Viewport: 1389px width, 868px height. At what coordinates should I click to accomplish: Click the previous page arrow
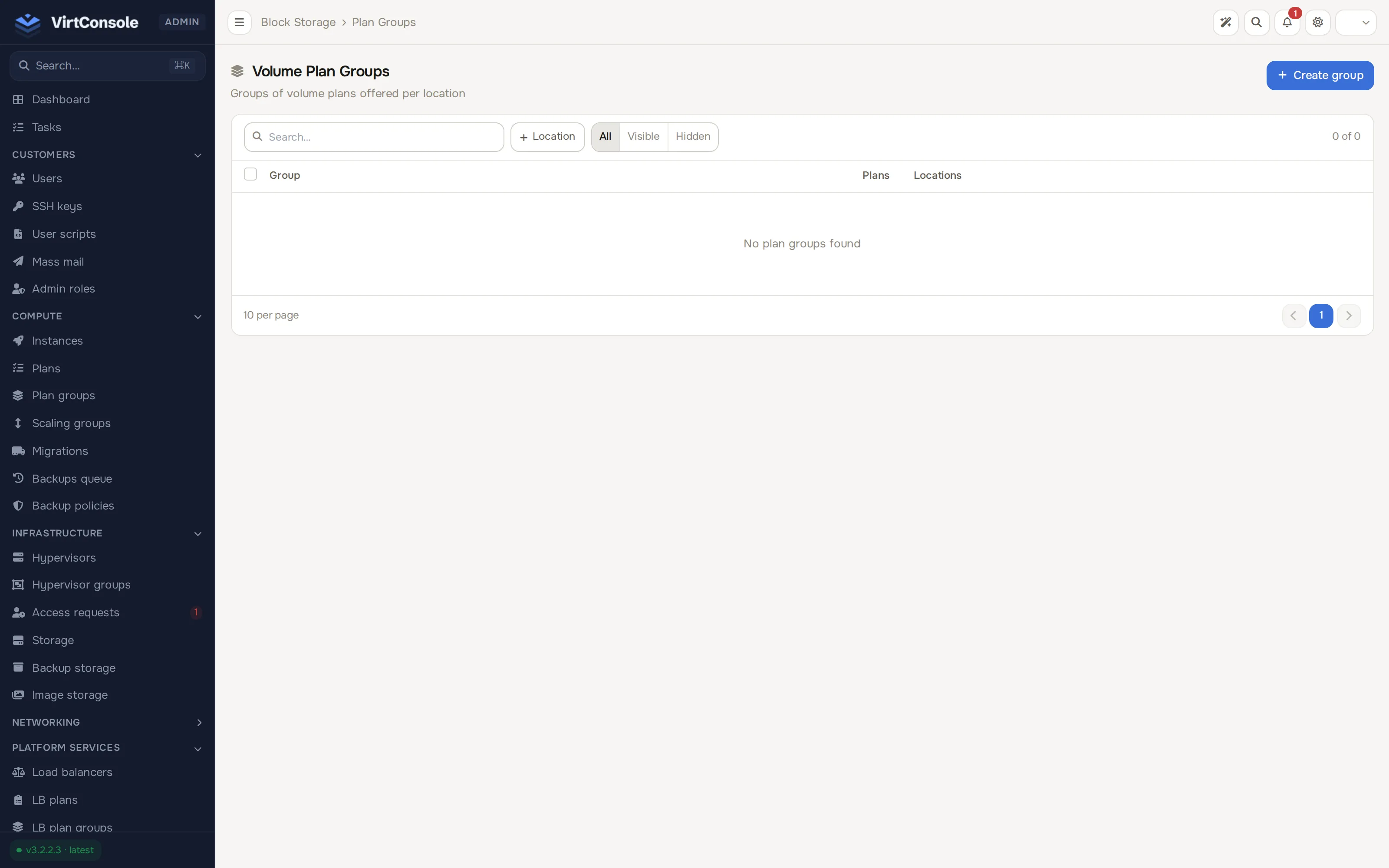point(1294,316)
